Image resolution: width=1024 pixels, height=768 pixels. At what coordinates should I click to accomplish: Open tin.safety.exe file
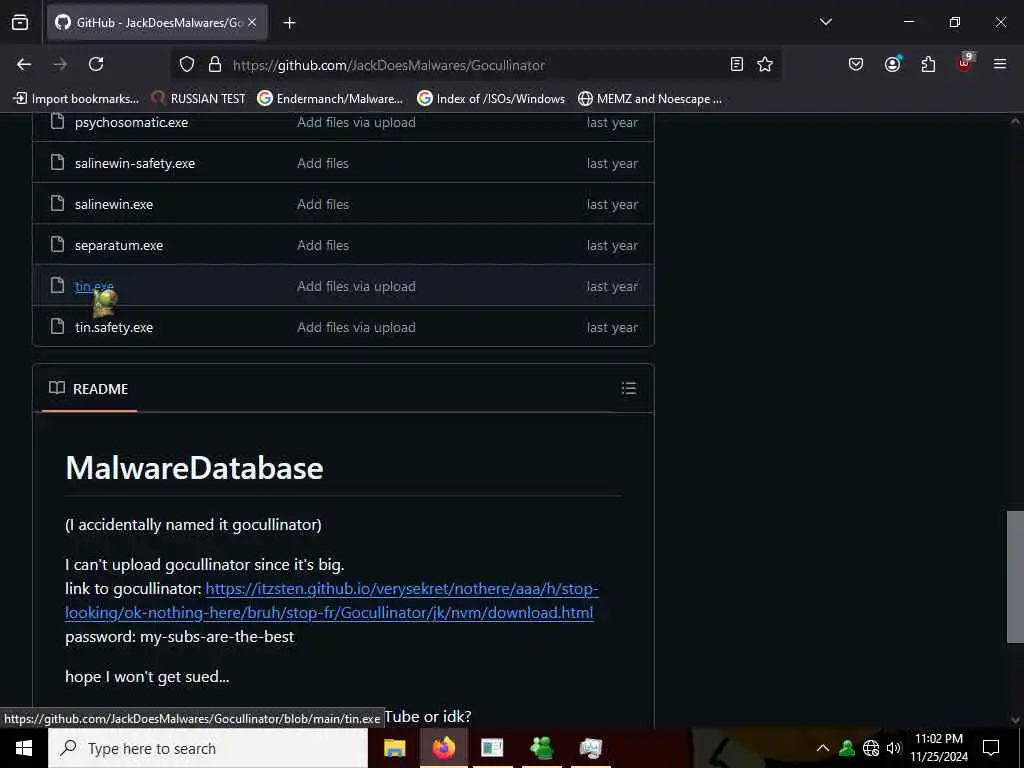pos(114,327)
